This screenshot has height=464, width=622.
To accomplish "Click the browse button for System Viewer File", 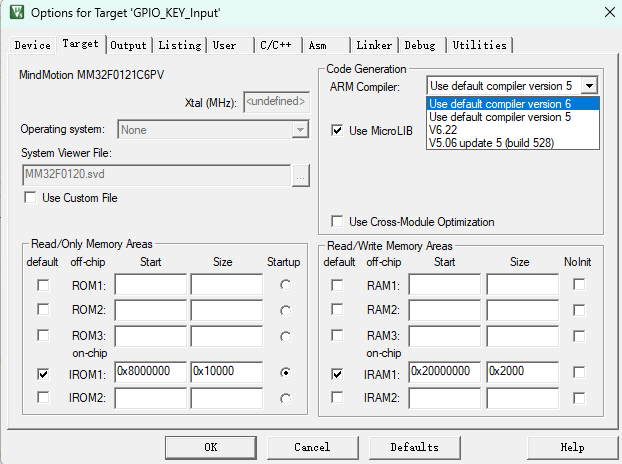I will point(300,174).
